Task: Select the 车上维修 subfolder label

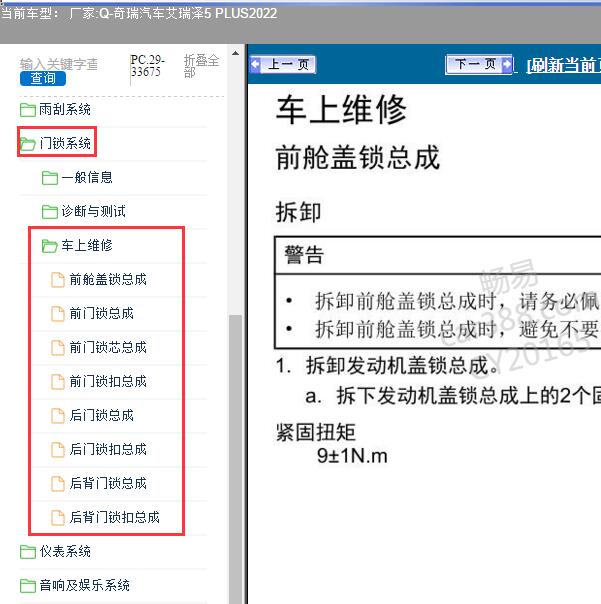Action: click(x=87, y=246)
